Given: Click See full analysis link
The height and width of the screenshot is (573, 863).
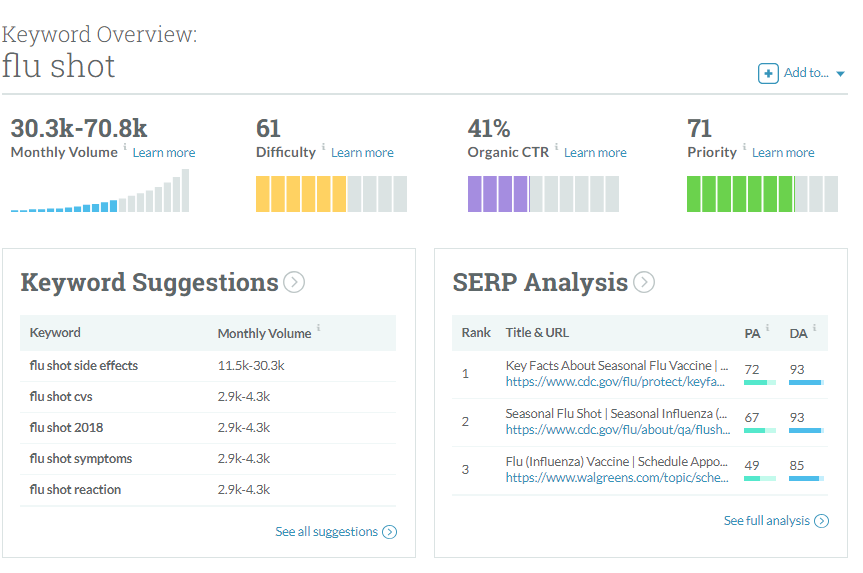Looking at the screenshot, I should [767, 521].
